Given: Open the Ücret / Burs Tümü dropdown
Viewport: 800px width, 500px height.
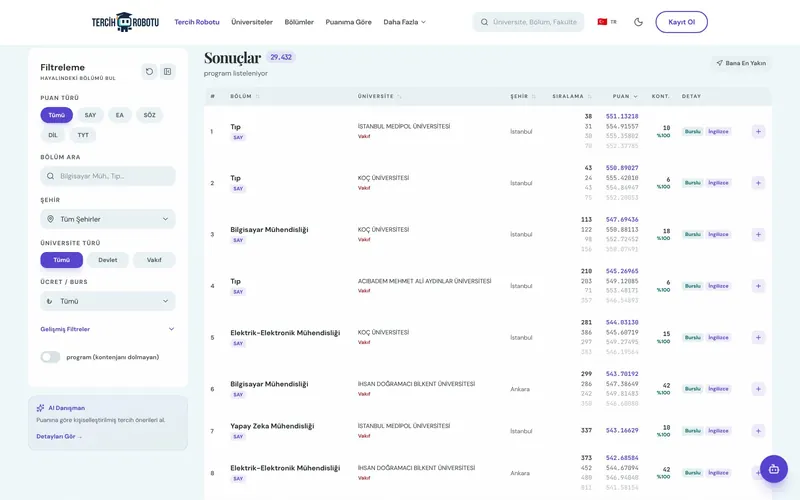Looking at the screenshot, I should point(108,302).
